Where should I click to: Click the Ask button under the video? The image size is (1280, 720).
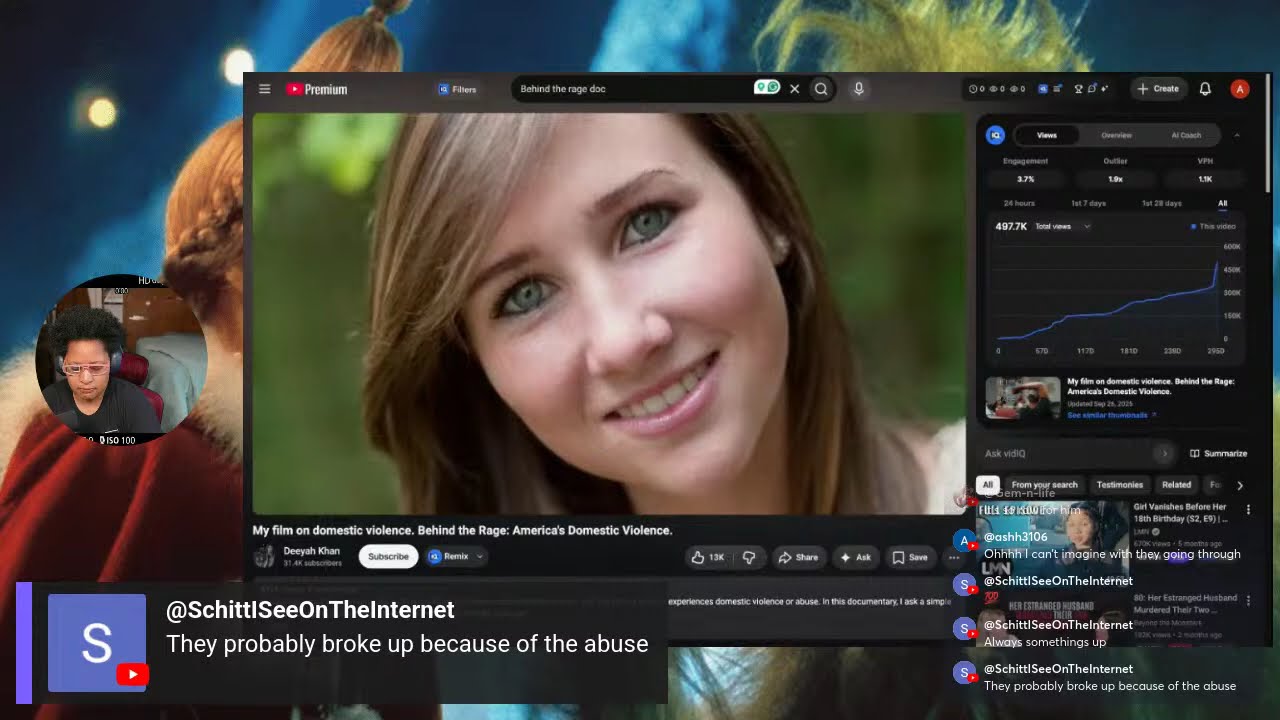pos(856,557)
